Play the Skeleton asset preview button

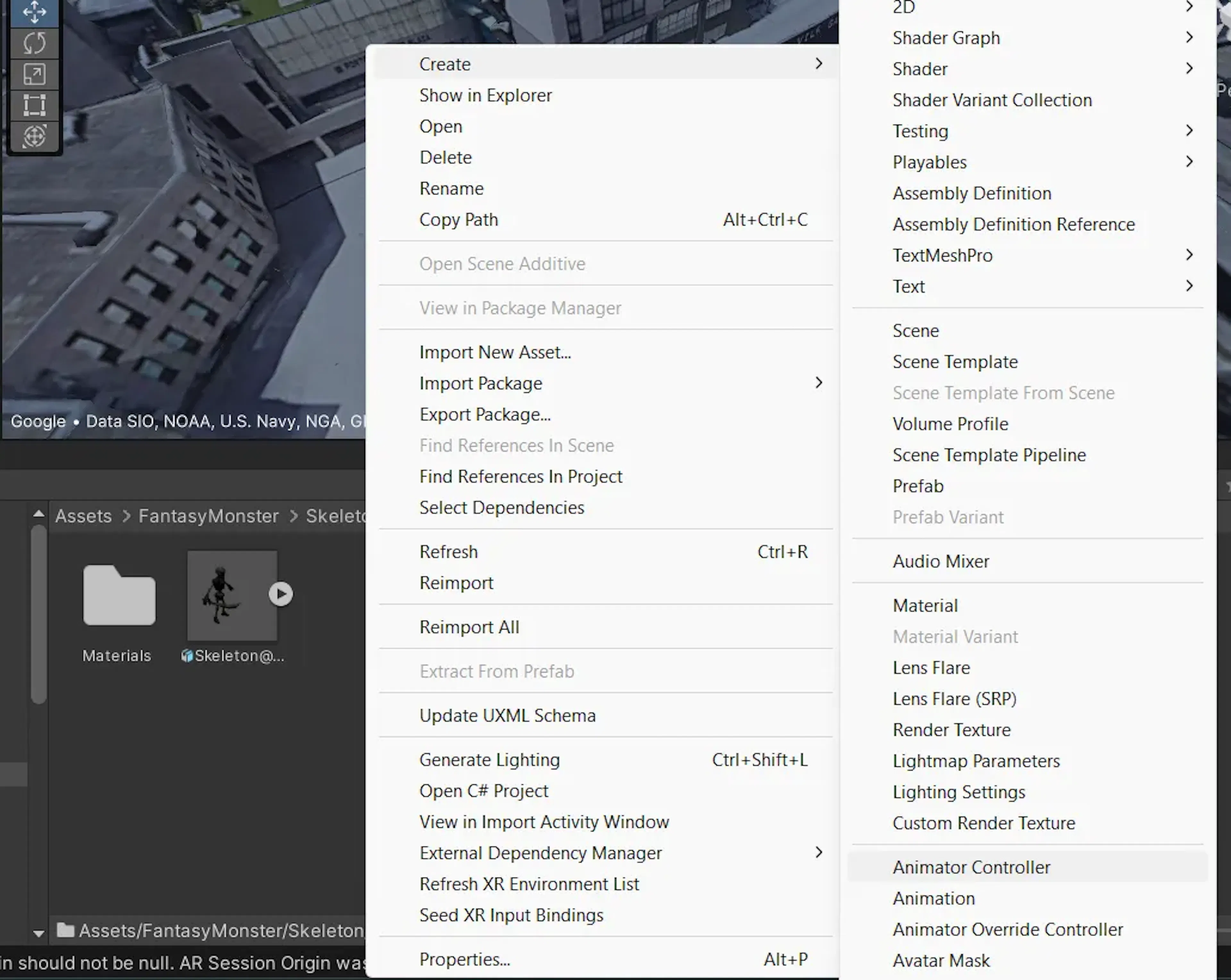[281, 594]
